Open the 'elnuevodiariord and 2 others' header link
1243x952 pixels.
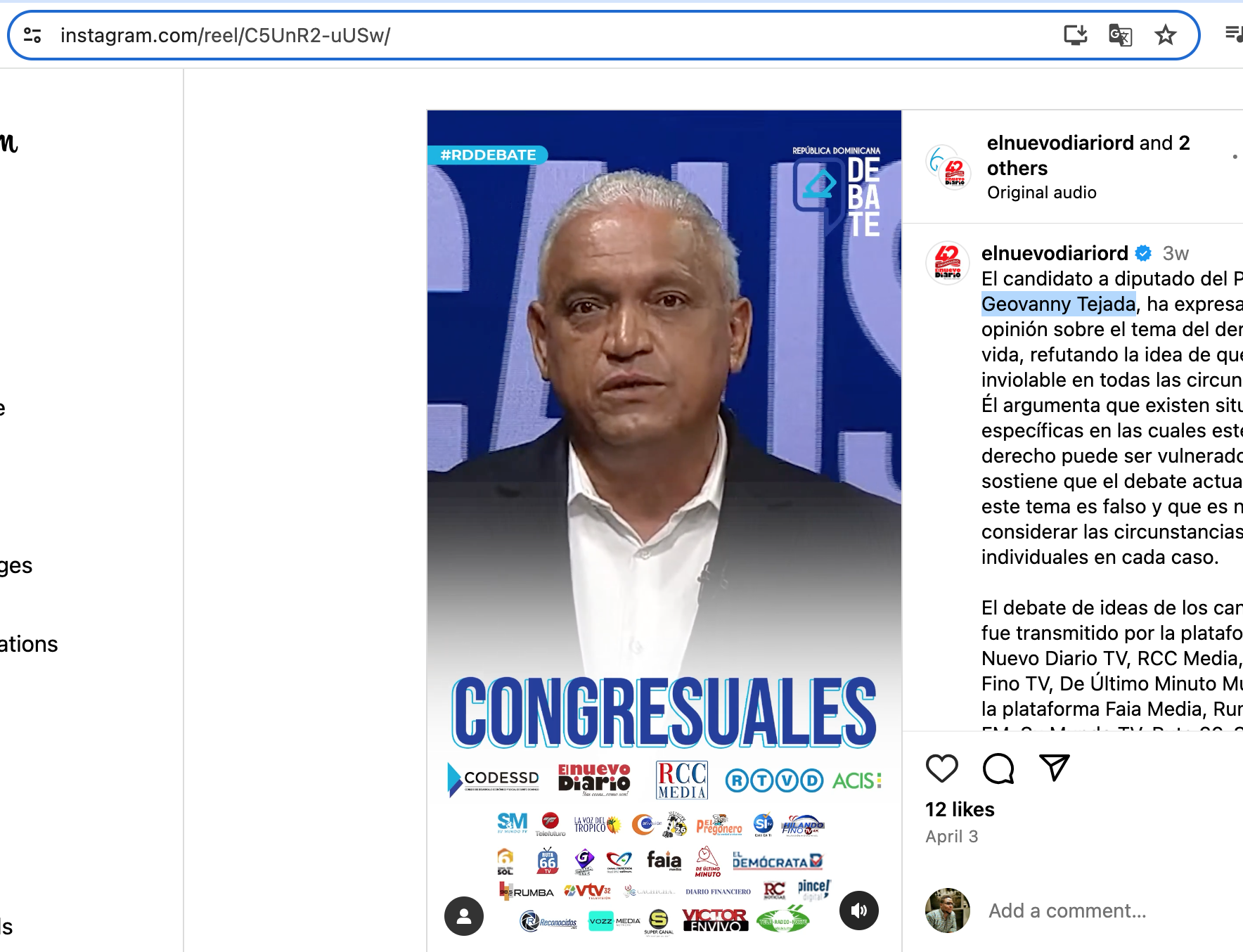coord(1088,155)
